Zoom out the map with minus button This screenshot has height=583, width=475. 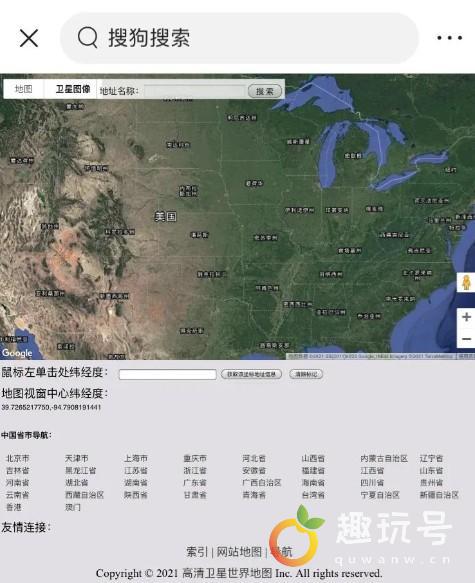coord(466,339)
